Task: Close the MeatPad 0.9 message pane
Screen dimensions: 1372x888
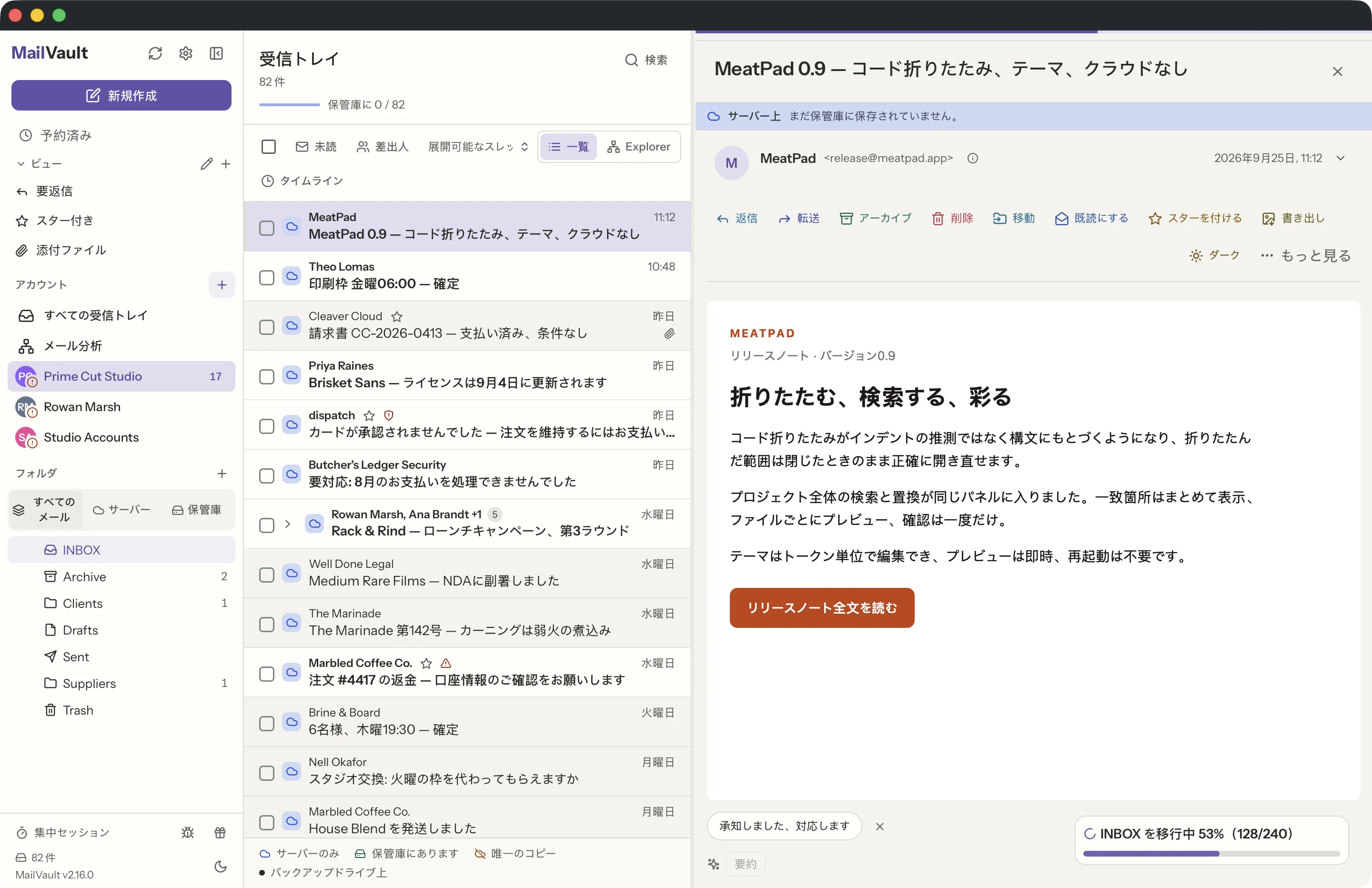Action: coord(1337,71)
